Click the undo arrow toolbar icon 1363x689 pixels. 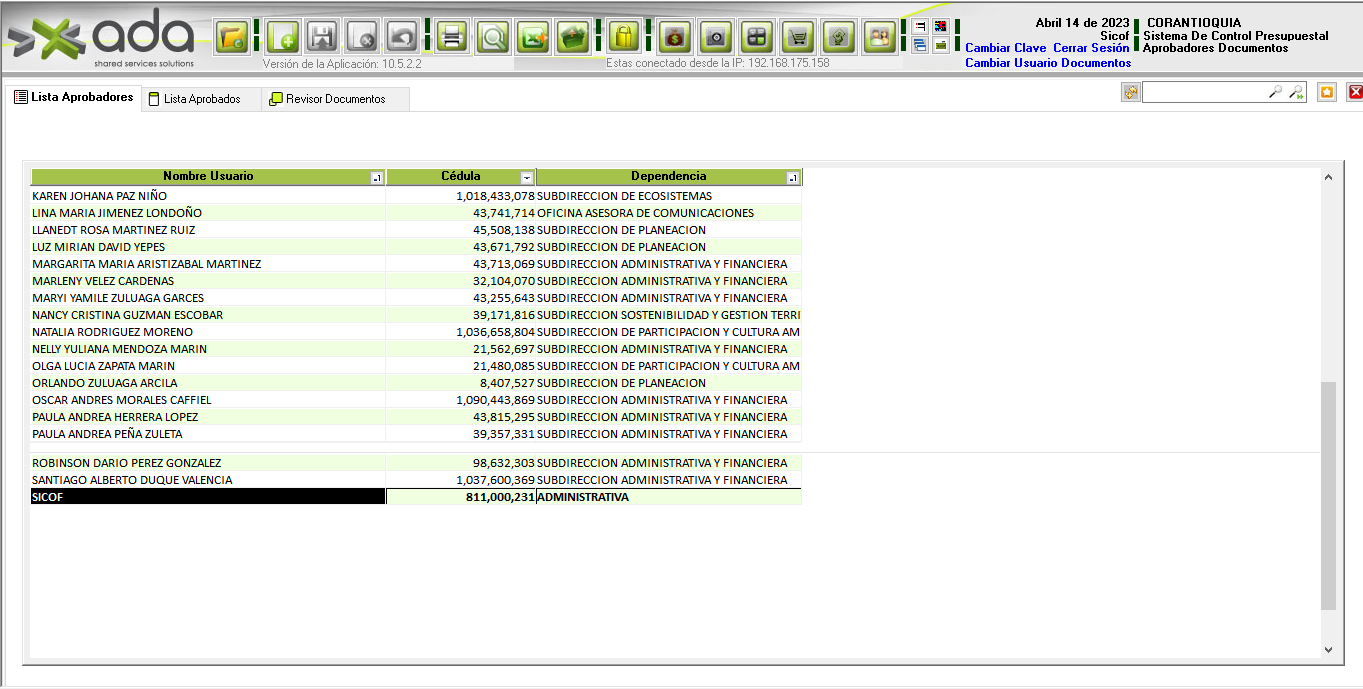[x=402, y=38]
